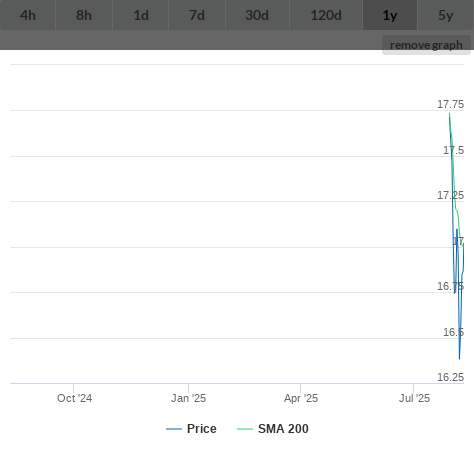Click the blue Price legend line swatch
This screenshot has width=474, height=455.
click(x=174, y=429)
